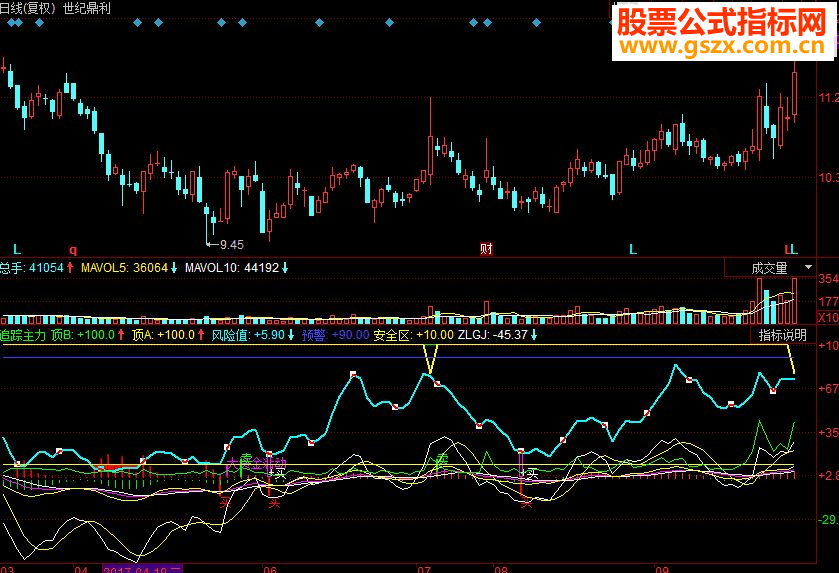
Task: Click the +67 indicator axis label
Action: click(x=828, y=388)
